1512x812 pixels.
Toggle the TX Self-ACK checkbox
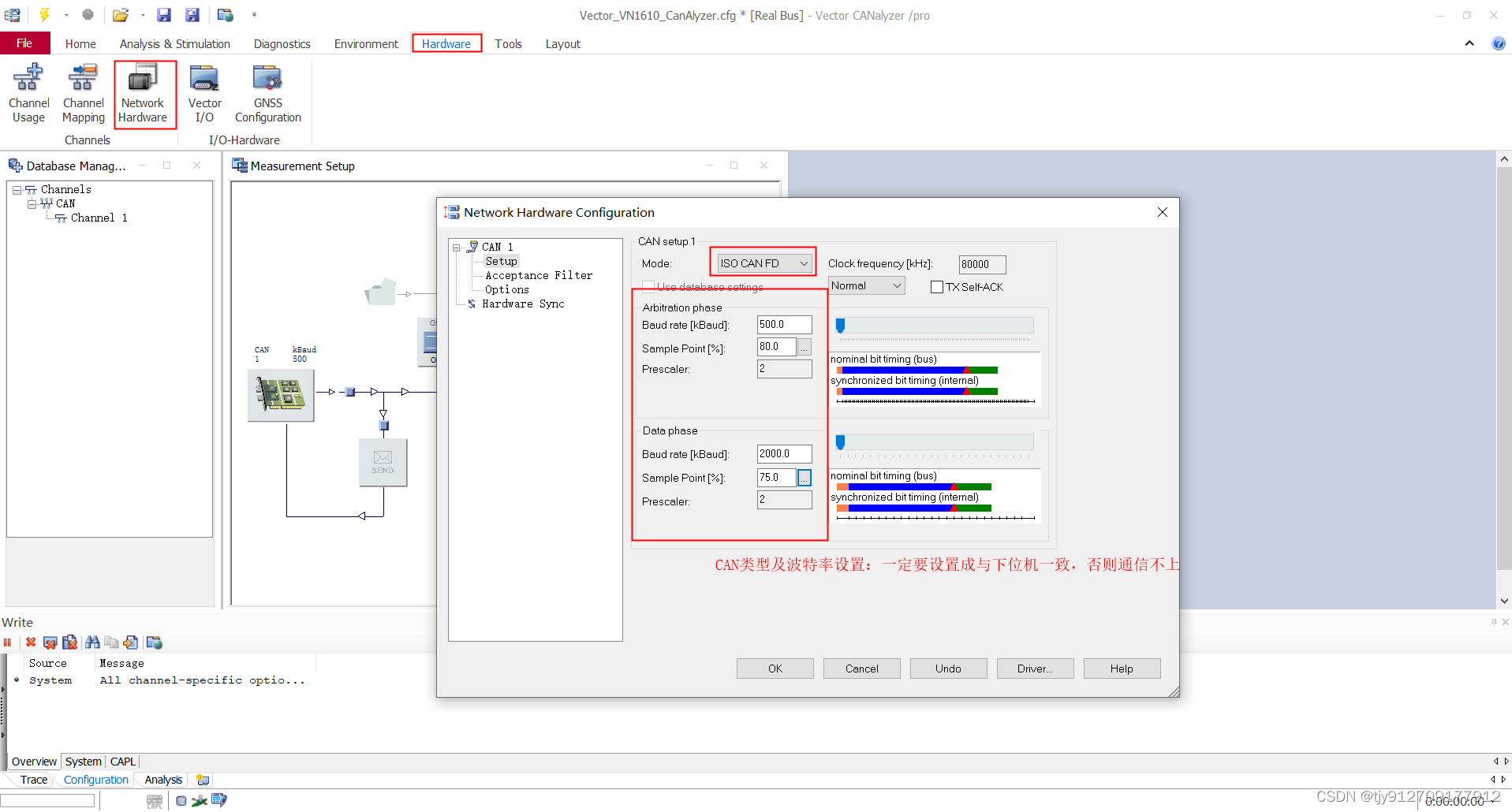tap(937, 287)
